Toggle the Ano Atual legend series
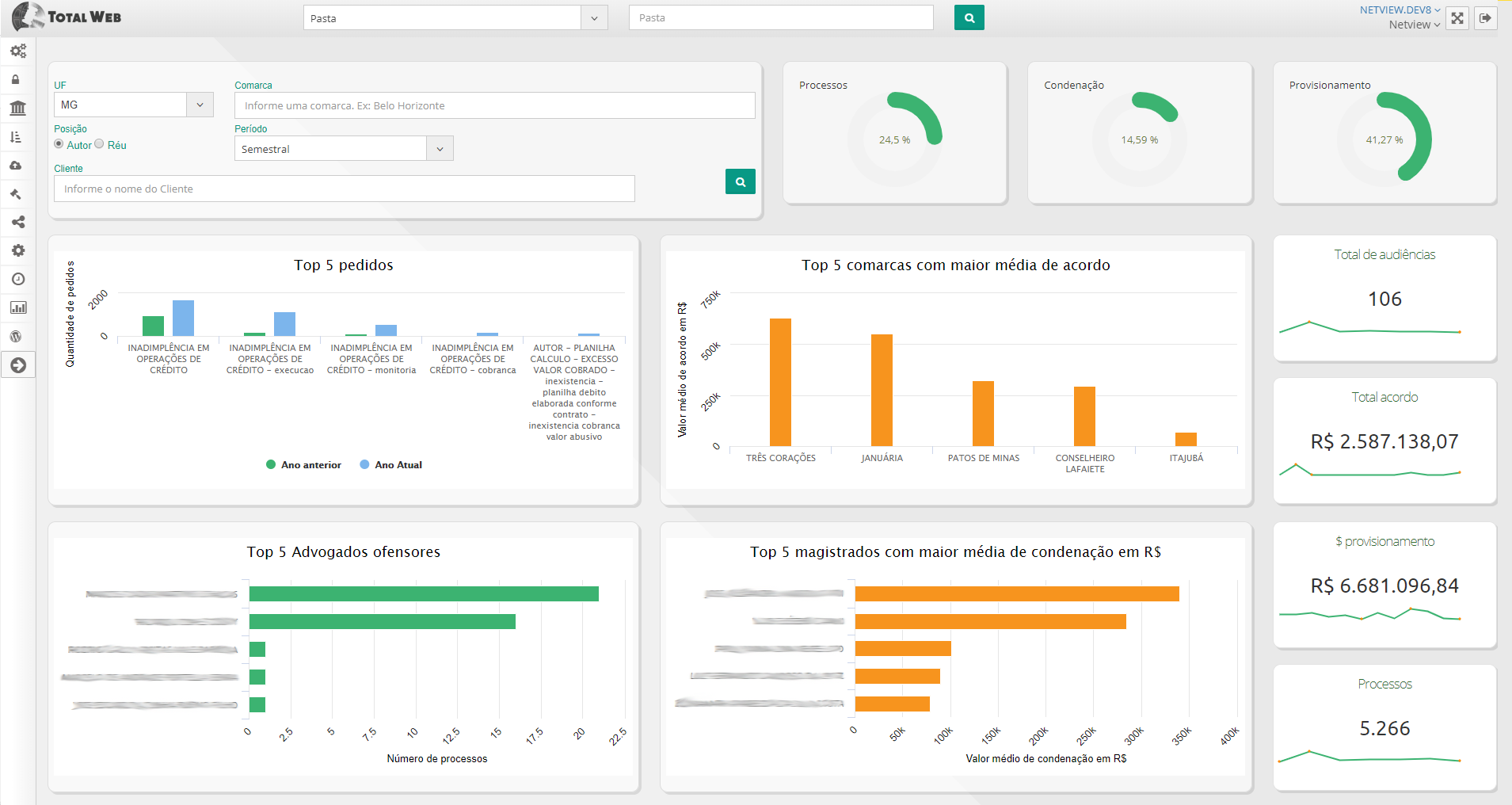The width and height of the screenshot is (1512, 805). (x=391, y=465)
